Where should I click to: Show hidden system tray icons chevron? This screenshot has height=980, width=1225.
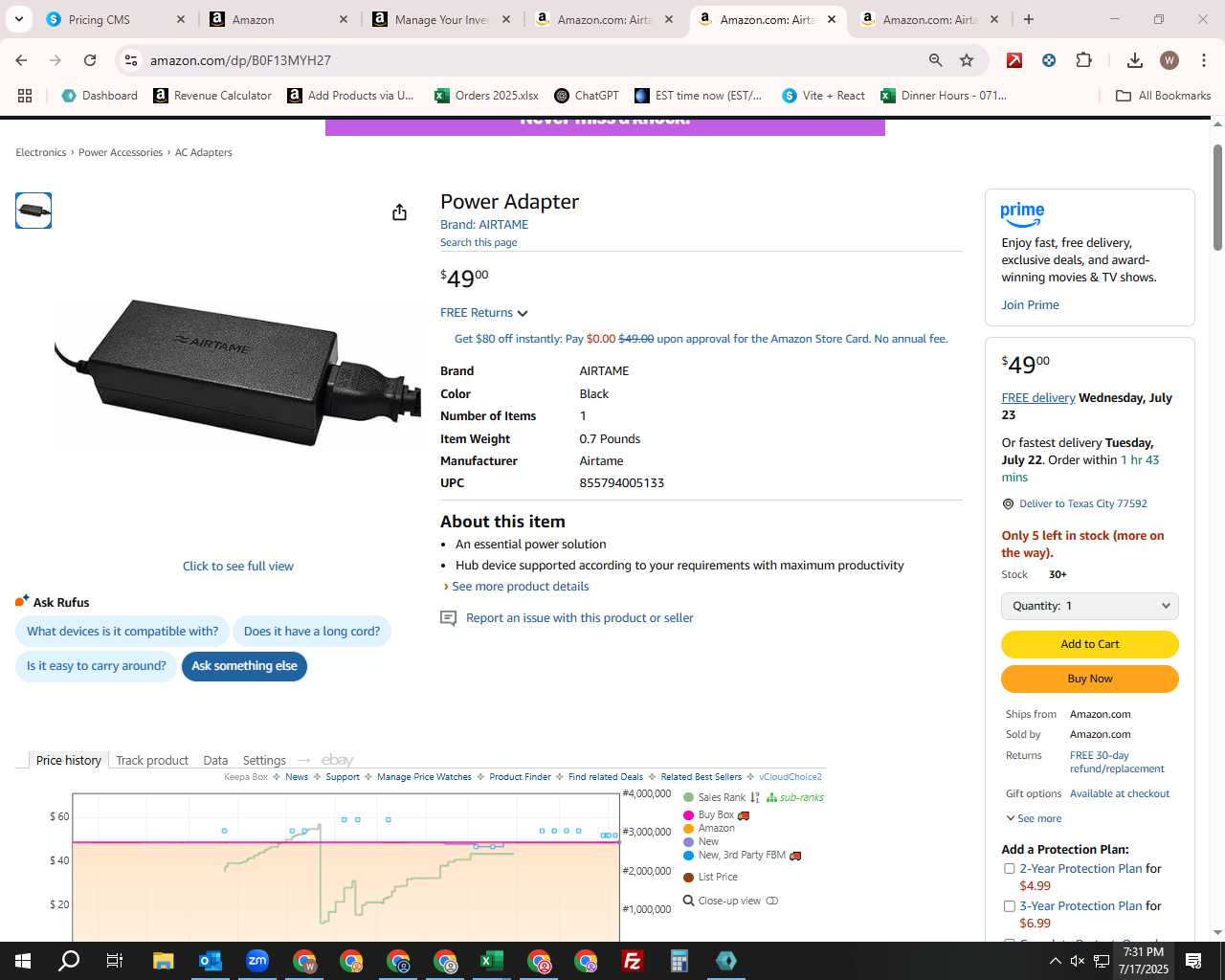tap(1055, 961)
